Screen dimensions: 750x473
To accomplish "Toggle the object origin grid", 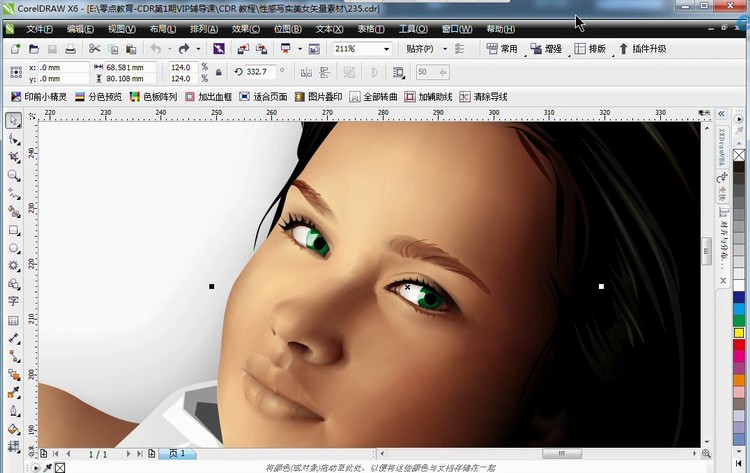I will click(x=16, y=72).
